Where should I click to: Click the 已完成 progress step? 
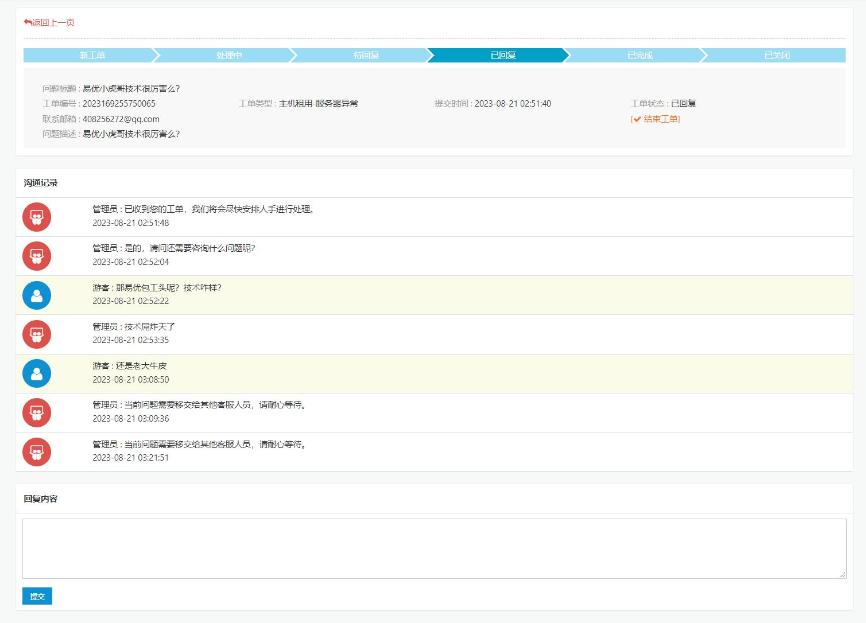pyautogui.click(x=640, y=55)
